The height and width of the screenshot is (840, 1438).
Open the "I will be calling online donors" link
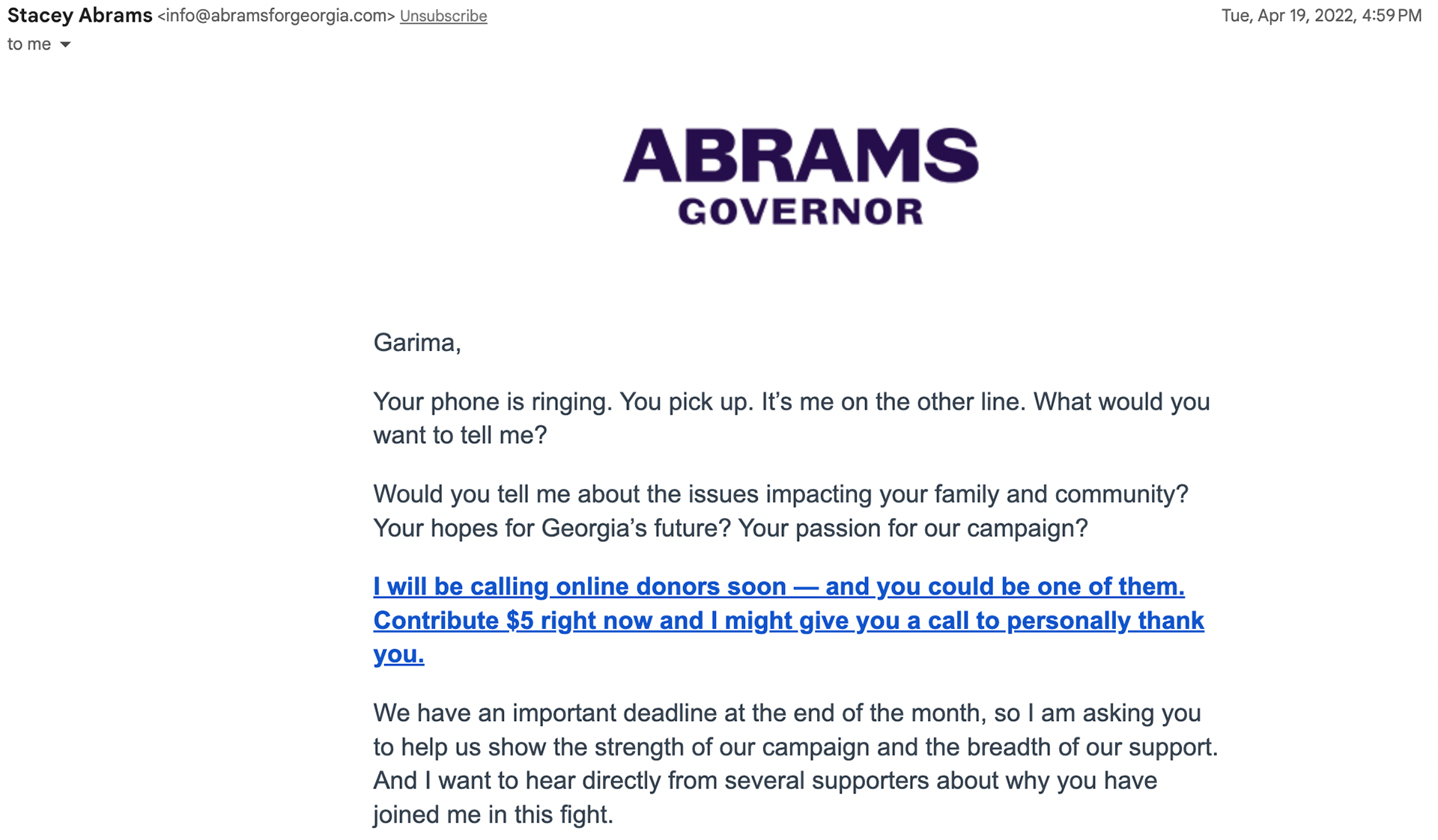[778, 586]
